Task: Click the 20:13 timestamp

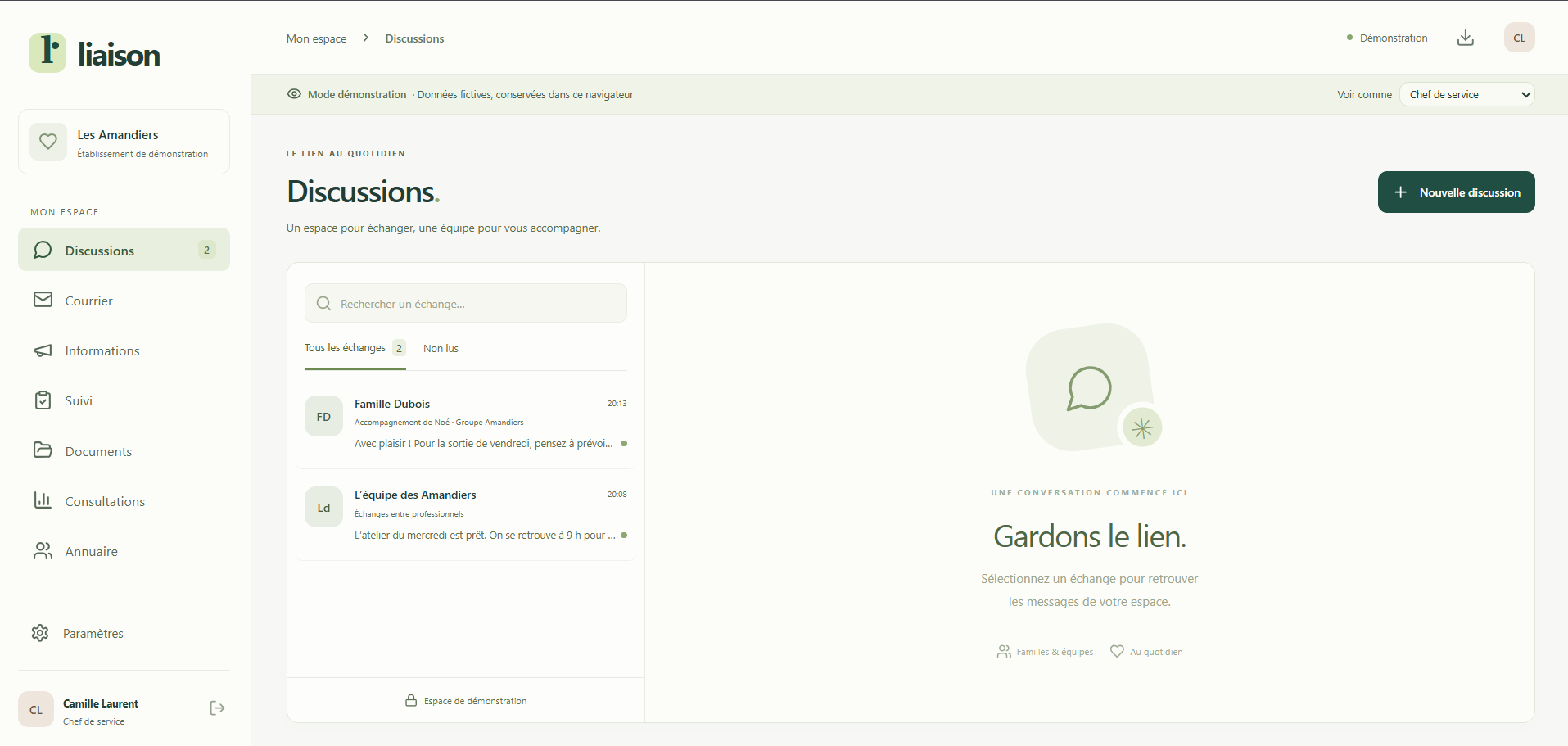Action: tap(617, 404)
